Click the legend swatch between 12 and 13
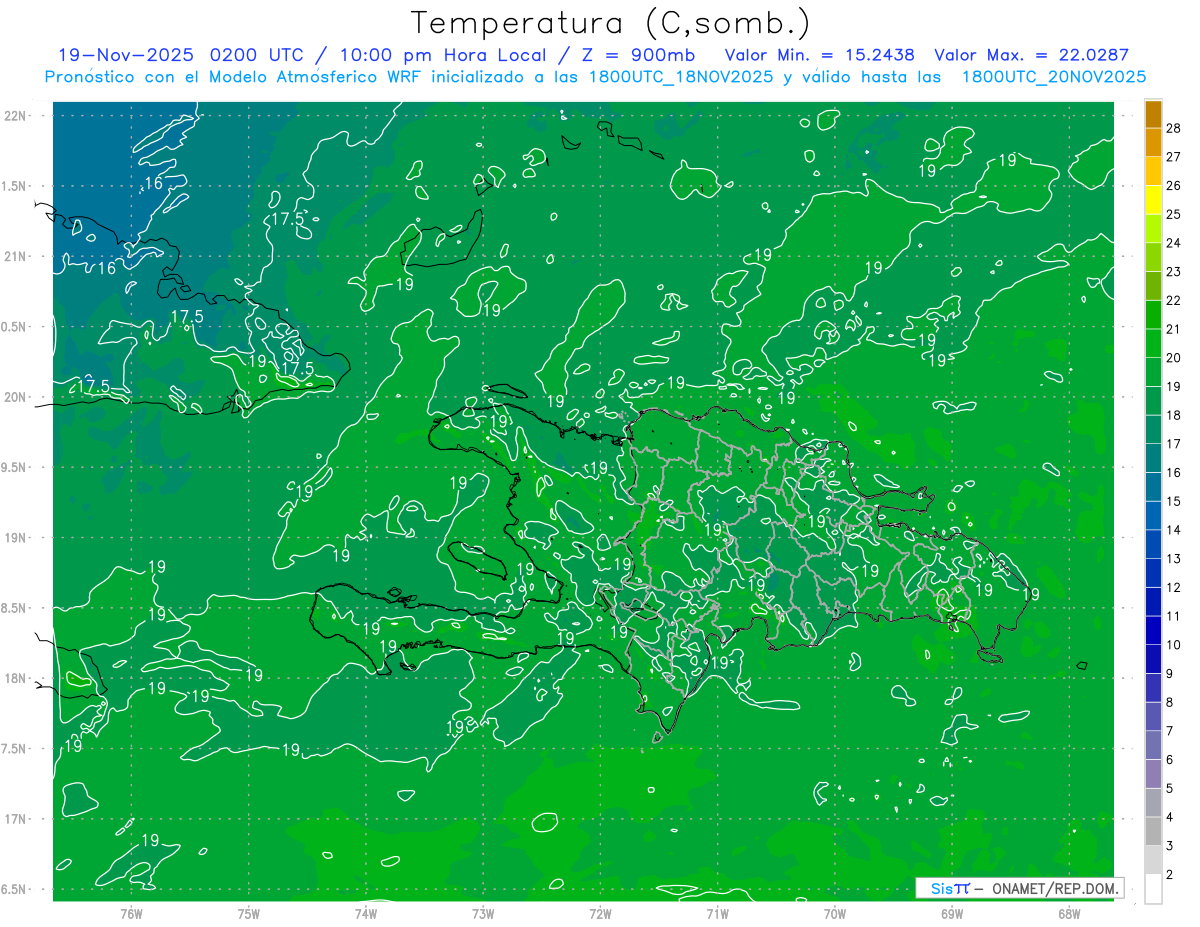Screen dimensions: 1200x927 (x=1153, y=573)
